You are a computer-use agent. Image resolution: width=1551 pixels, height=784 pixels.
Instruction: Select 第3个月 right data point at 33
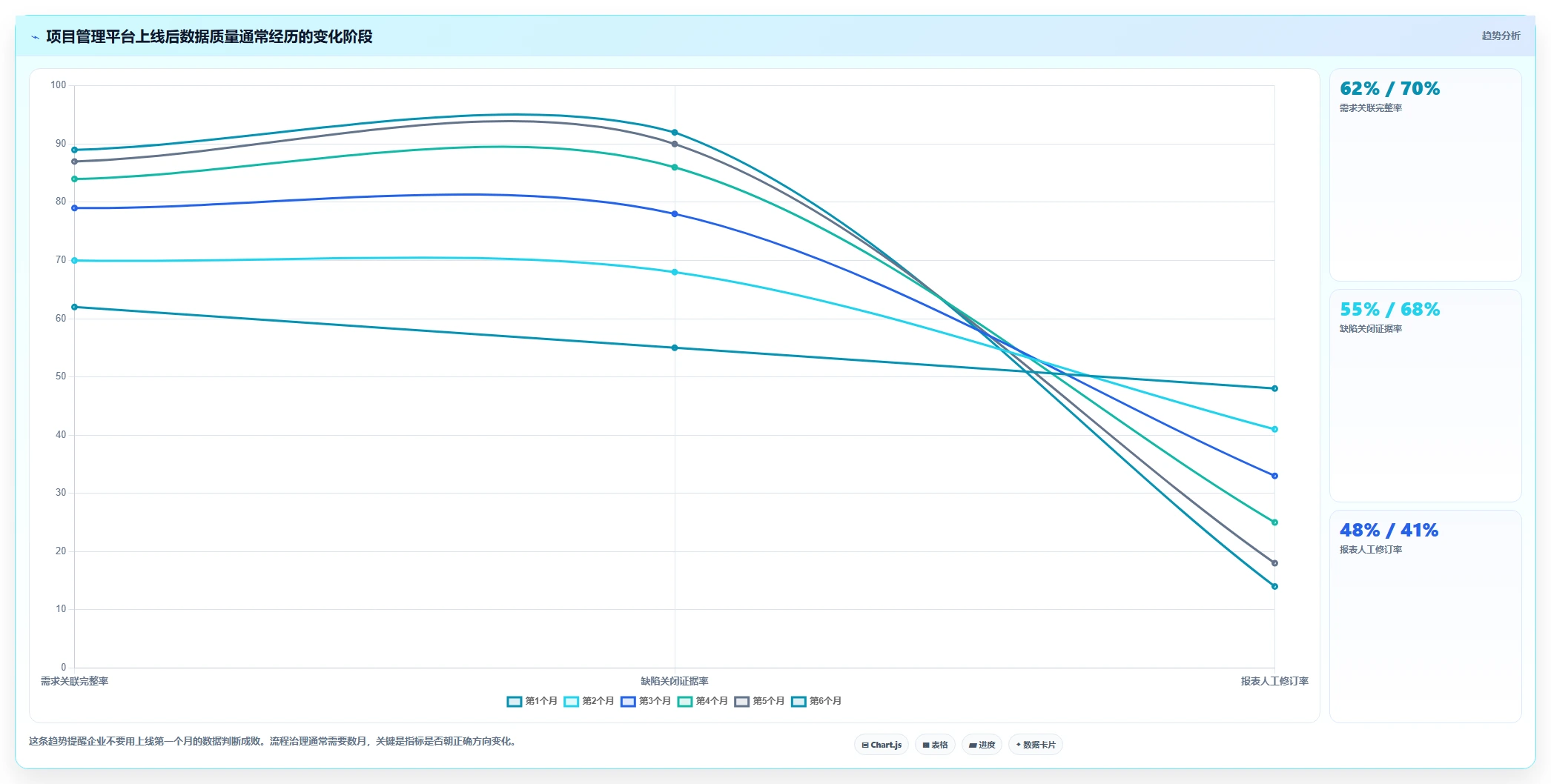point(1274,476)
